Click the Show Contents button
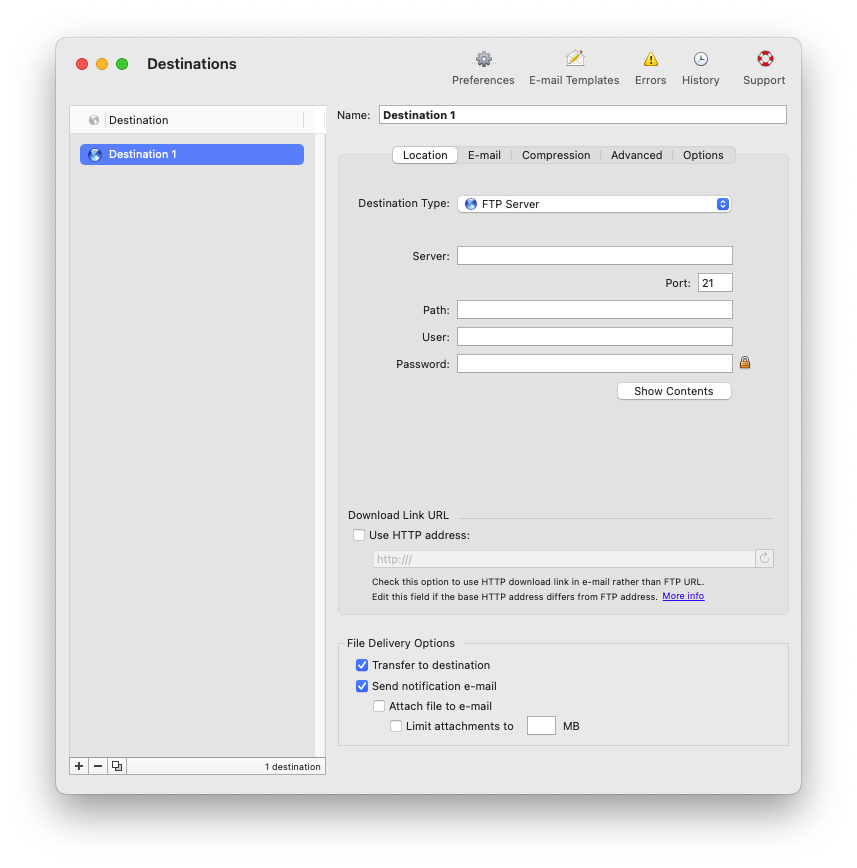 click(674, 391)
